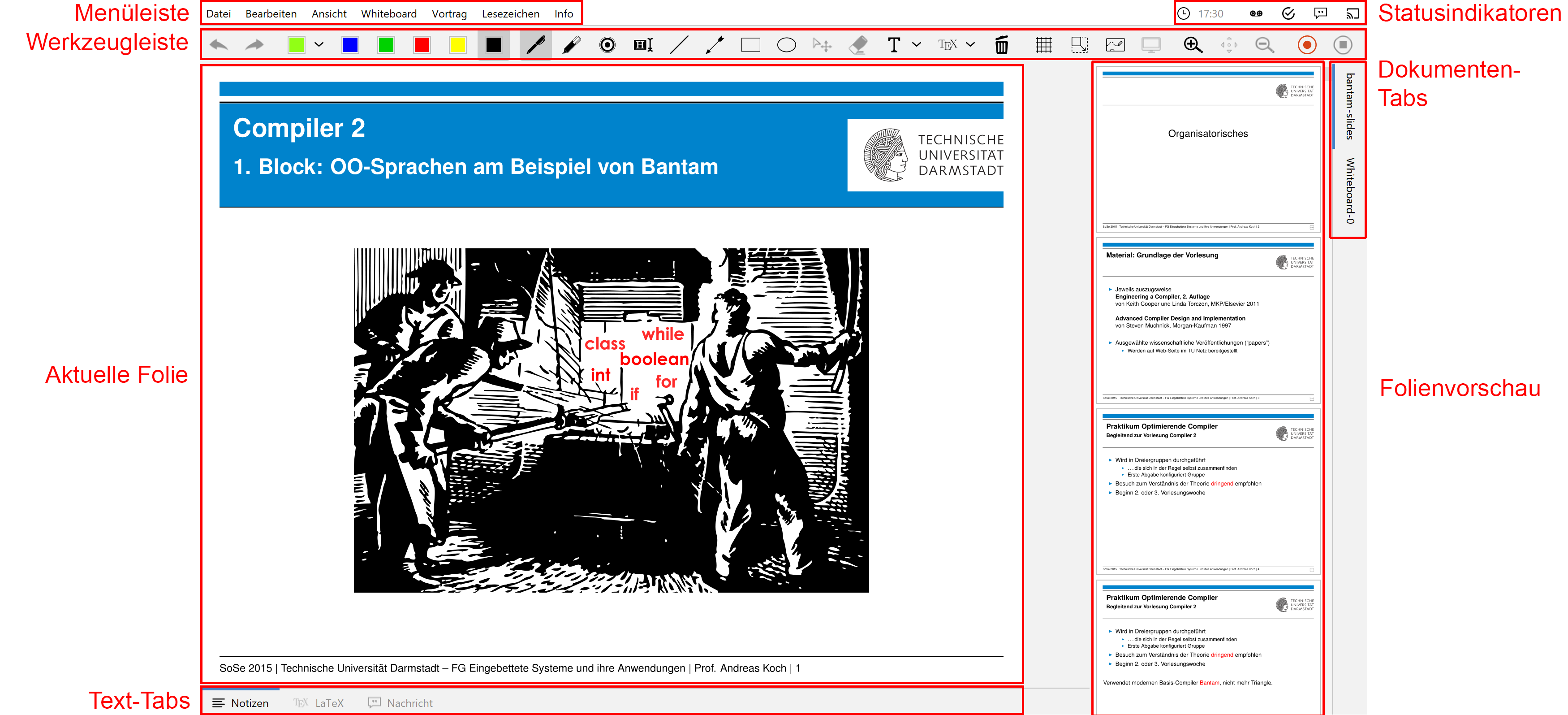Expand the custom color dropdown arrow

pos(319,44)
